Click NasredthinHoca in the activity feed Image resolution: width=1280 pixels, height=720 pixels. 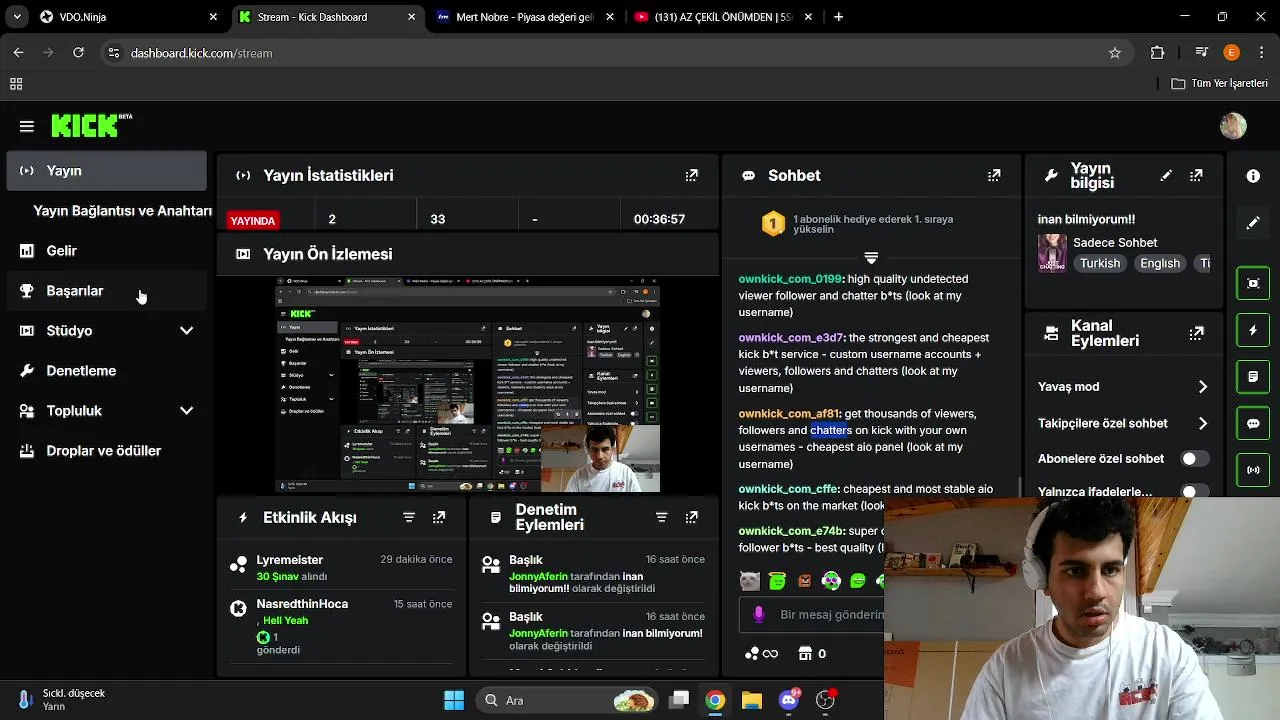tap(302, 604)
